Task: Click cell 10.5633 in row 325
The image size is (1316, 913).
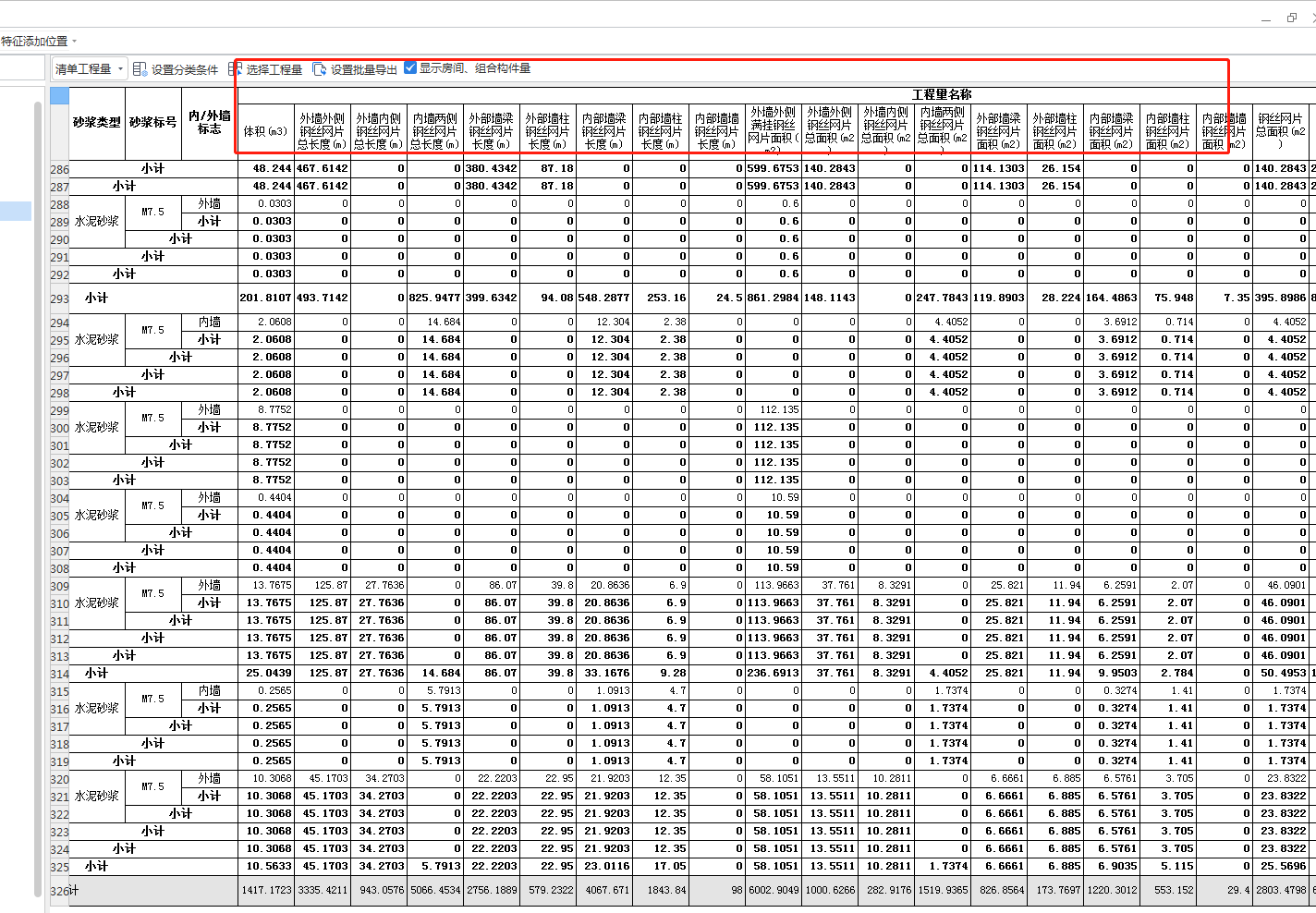Action: (266, 867)
